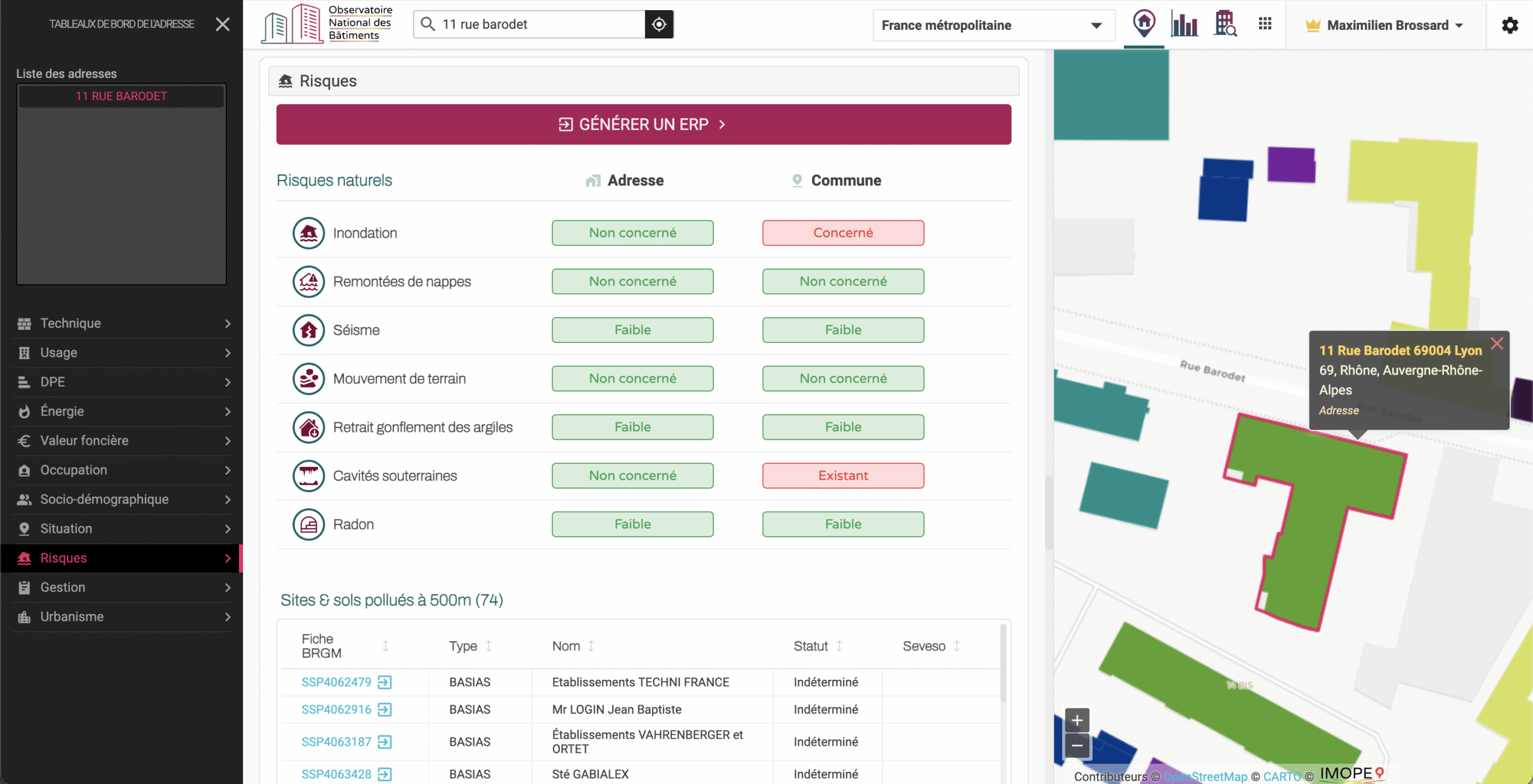The width and height of the screenshot is (1533, 784).
Task: Zoom in on the map
Action: pos(1077,720)
